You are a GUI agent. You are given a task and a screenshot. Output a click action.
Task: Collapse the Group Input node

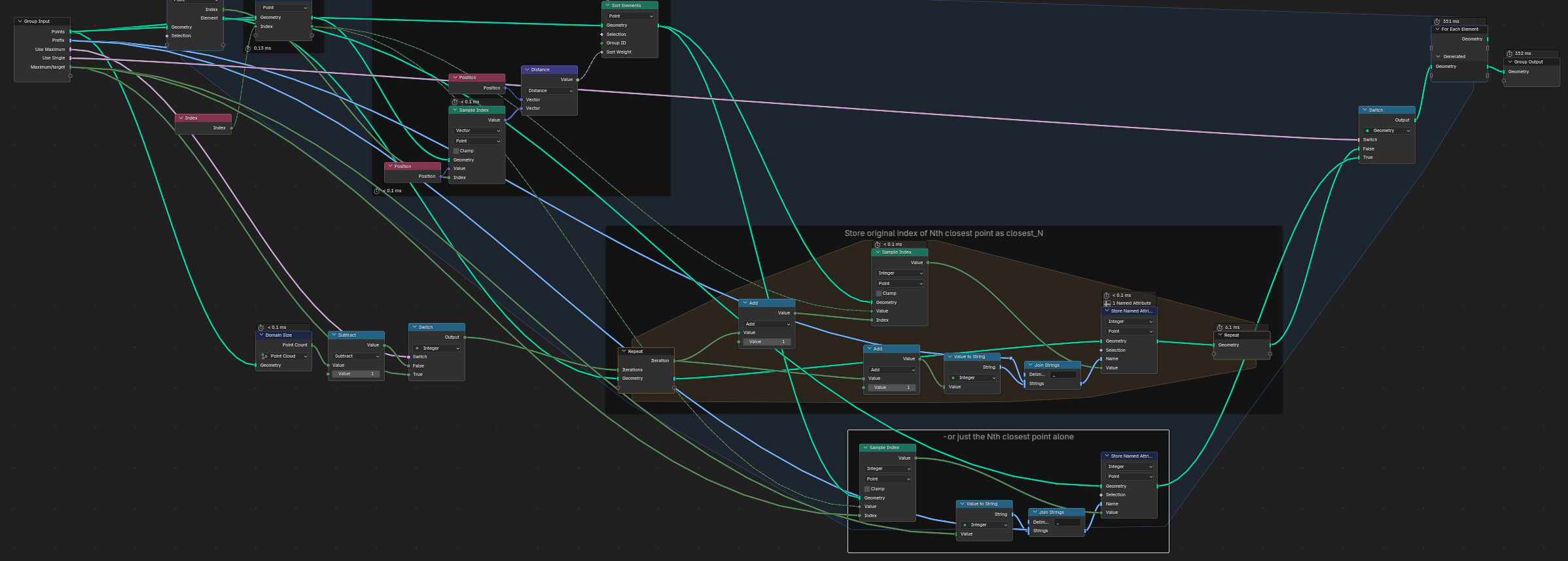pos(20,22)
